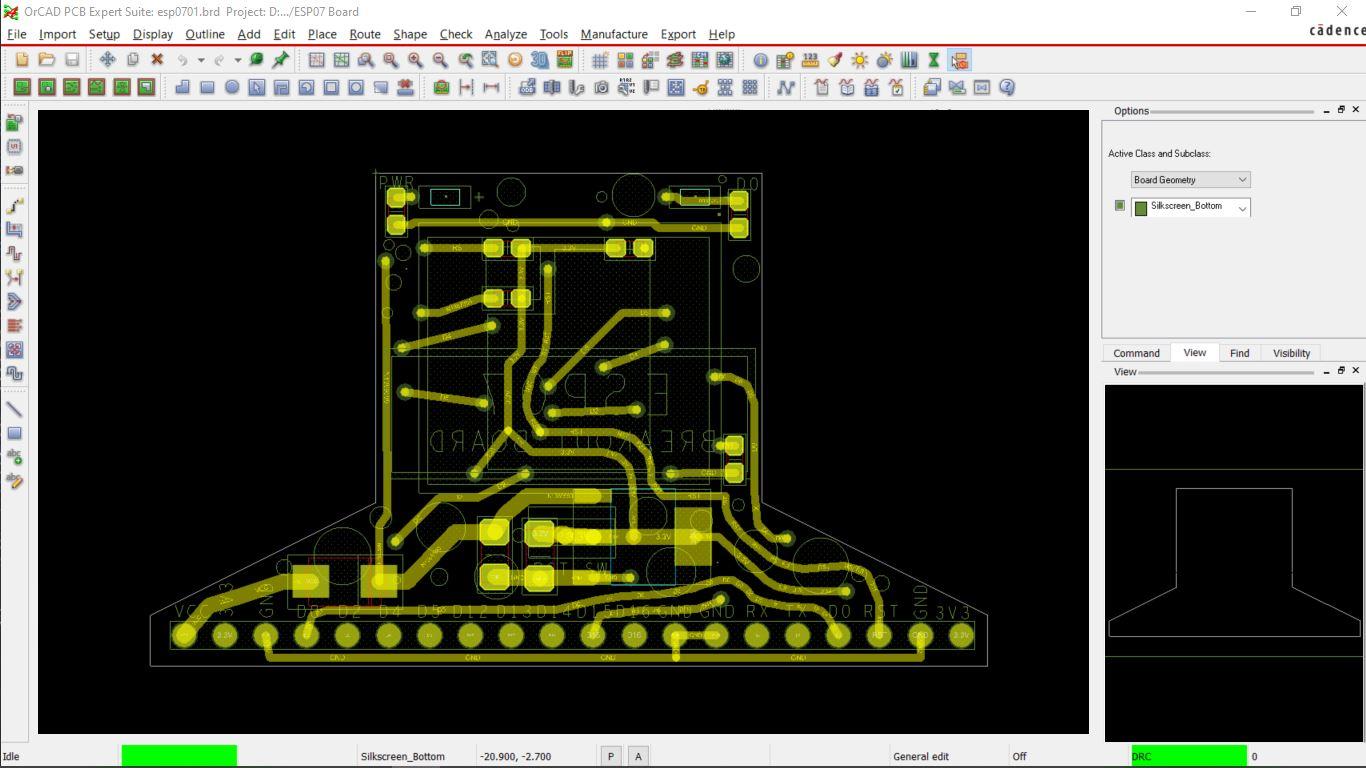
Task: Click the Idle status text
Action: tap(11, 756)
